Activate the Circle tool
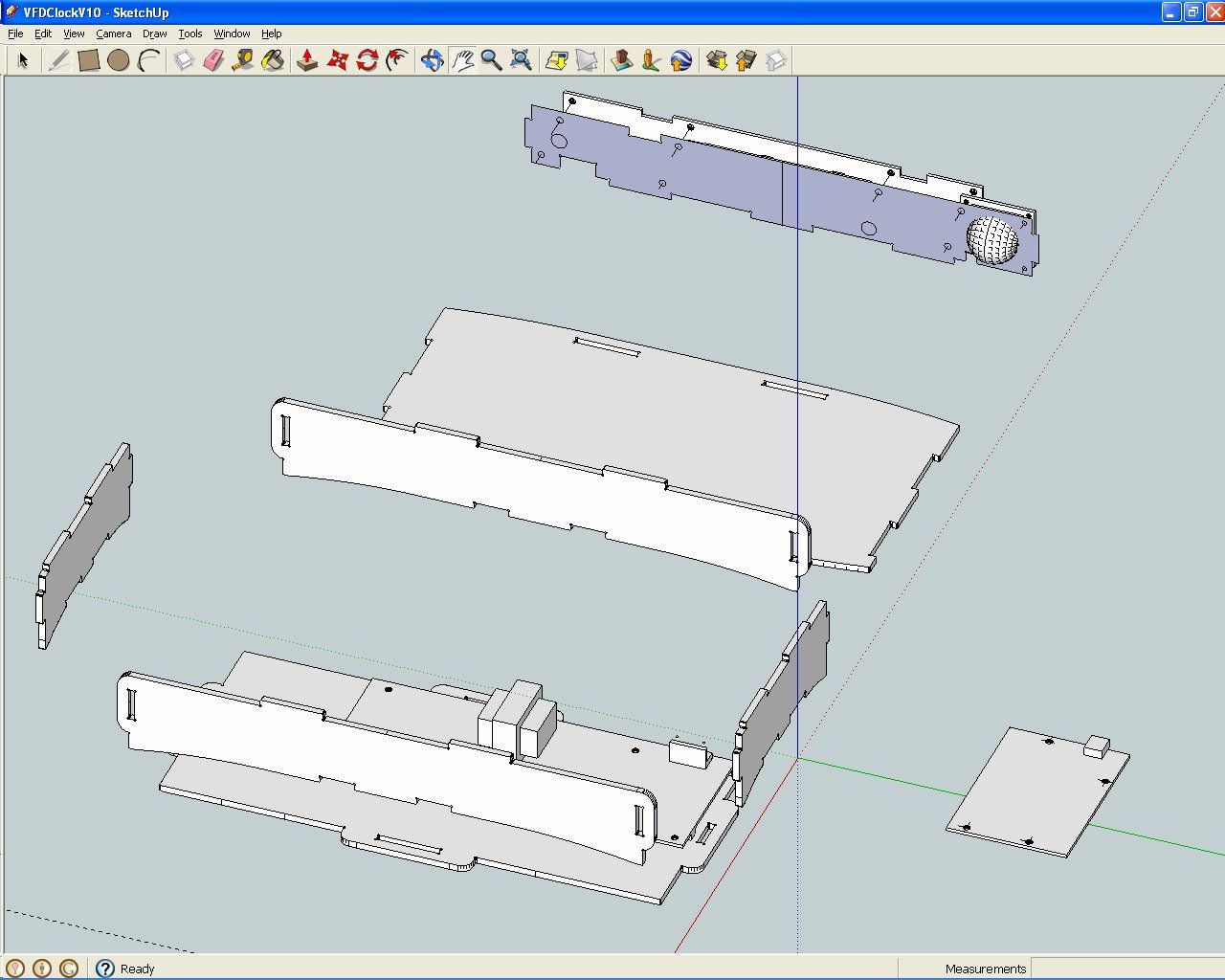1225x980 pixels. pos(119,60)
